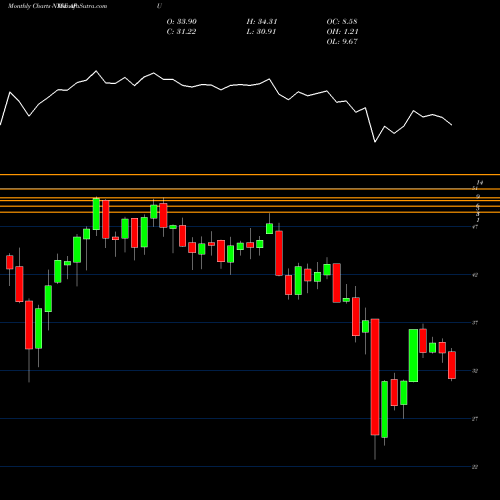Click the low price value L: 30.91

point(261,32)
